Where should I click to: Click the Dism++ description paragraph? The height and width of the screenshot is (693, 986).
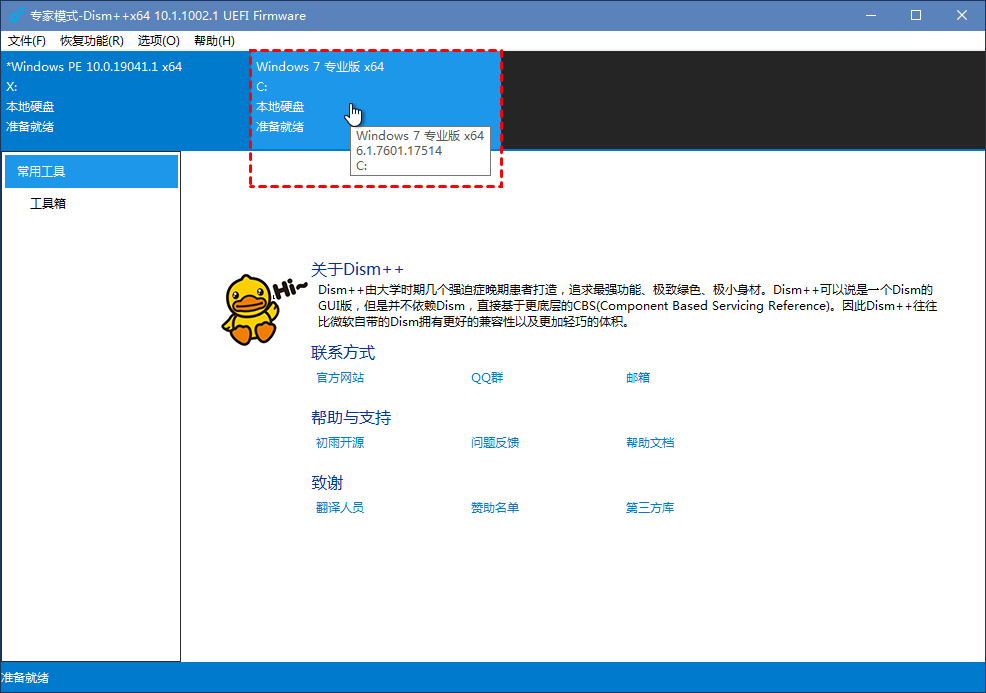pos(628,306)
